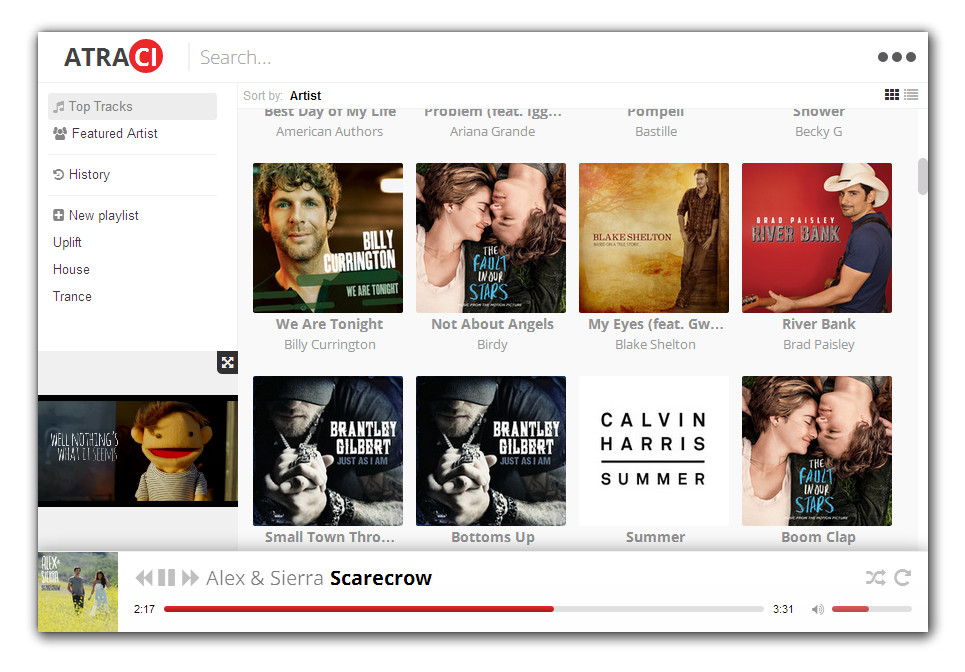Seek on the song progress bar
This screenshot has height=672, width=965.
[x=464, y=609]
